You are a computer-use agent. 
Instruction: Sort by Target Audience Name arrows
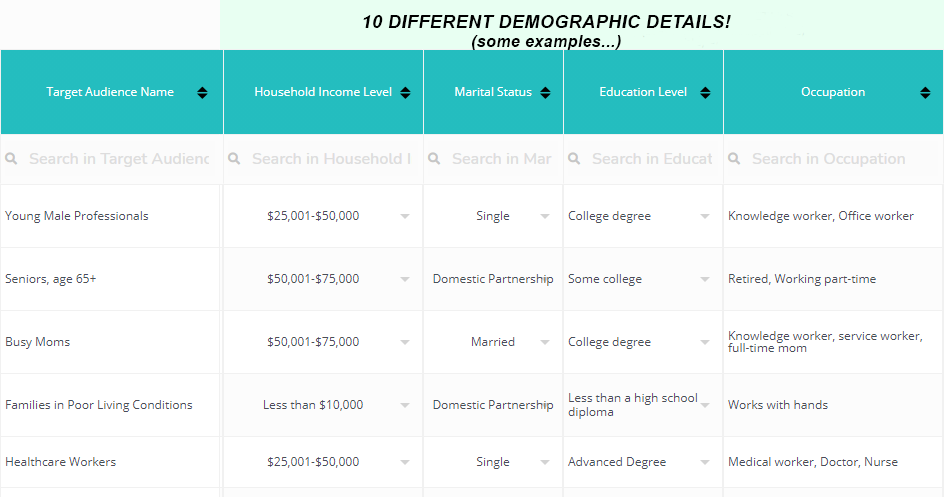[202, 93]
